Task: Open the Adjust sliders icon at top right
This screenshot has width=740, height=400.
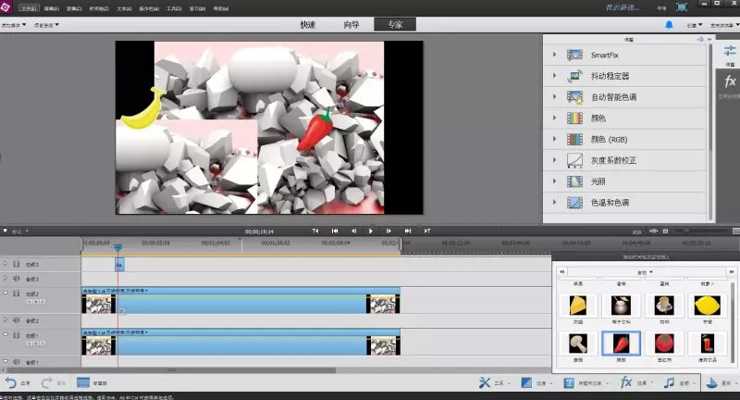Action: [730, 51]
